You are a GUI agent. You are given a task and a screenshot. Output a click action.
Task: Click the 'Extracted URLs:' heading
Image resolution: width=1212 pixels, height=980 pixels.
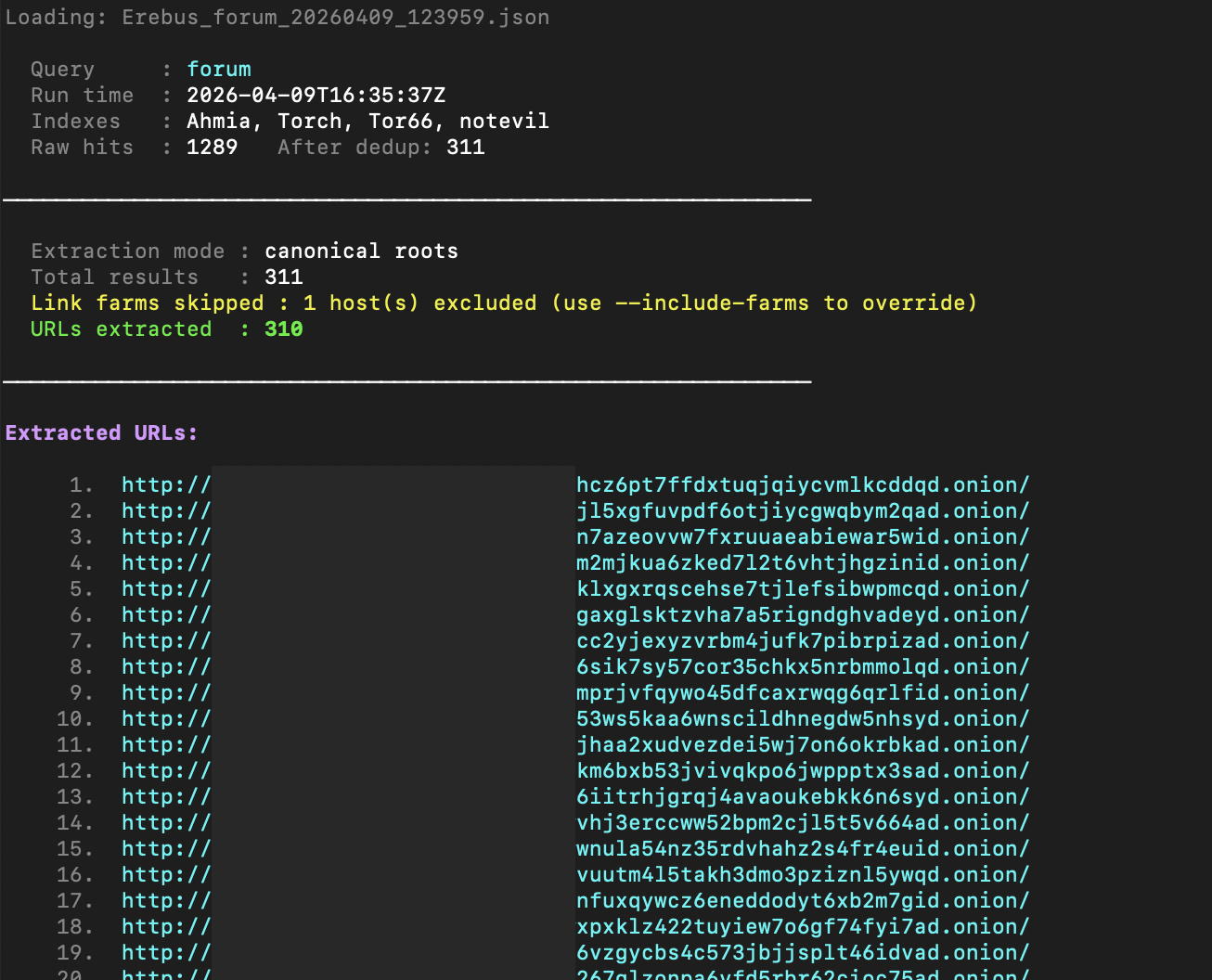pos(102,433)
